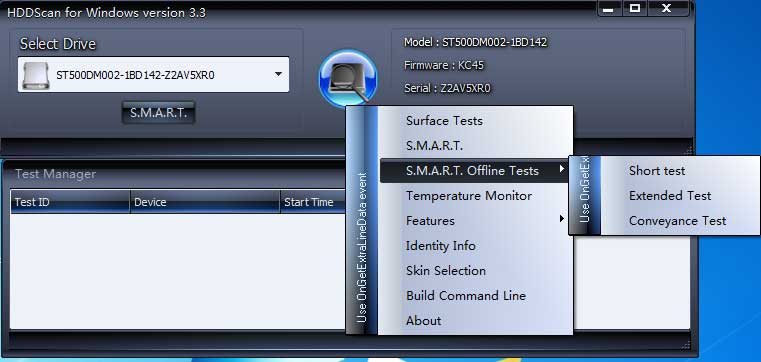Select S.M.A.R.T. entry in the popup menu
The height and width of the screenshot is (362, 761).
click(475, 146)
